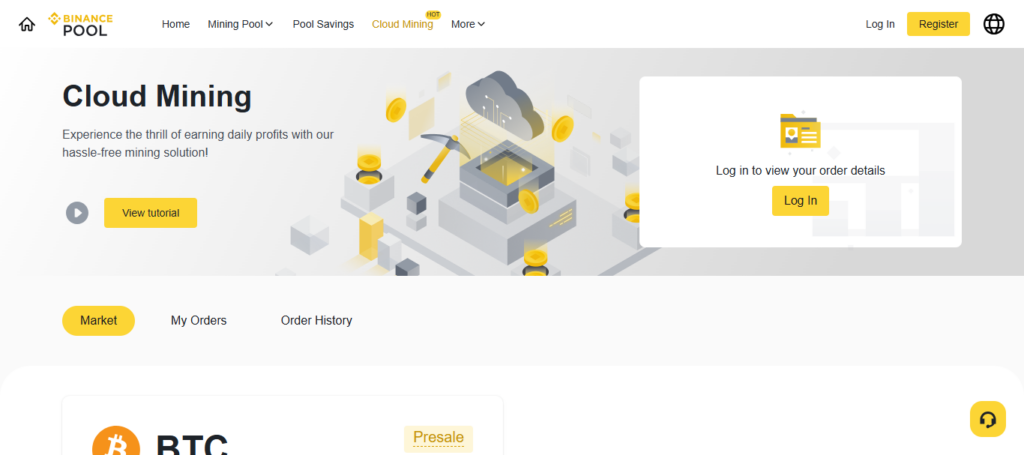This screenshot has height=455, width=1024.
Task: Click Log In in the header
Action: point(880,24)
